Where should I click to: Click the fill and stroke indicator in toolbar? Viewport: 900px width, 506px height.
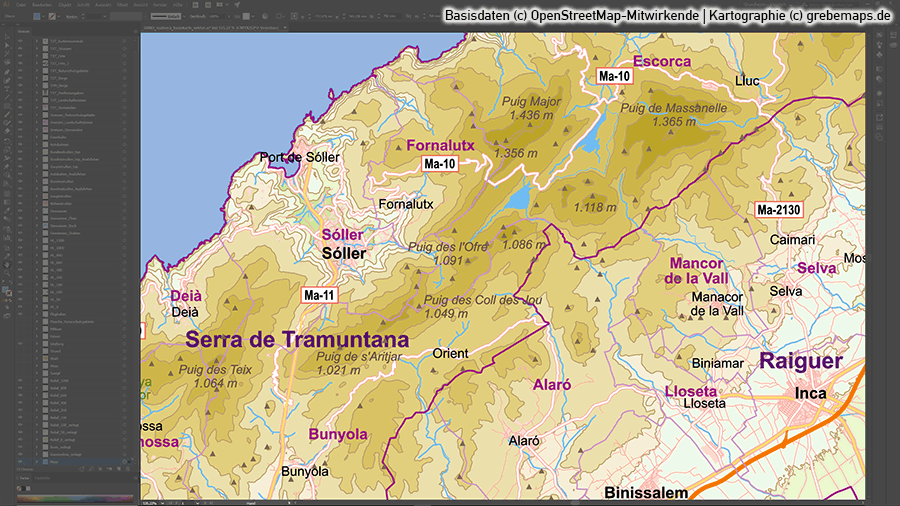click(7, 291)
